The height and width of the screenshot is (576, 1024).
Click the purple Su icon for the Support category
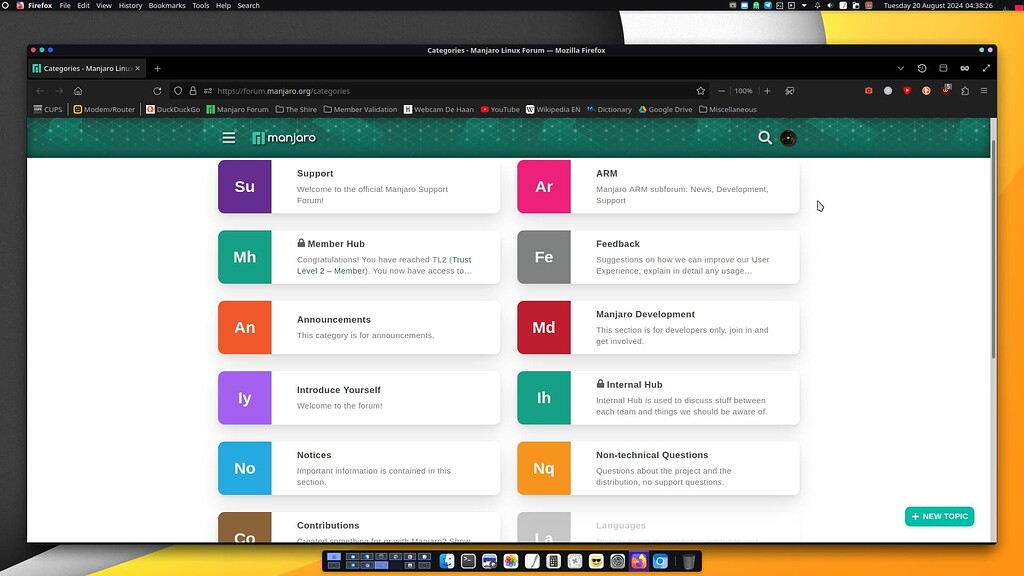pos(244,187)
